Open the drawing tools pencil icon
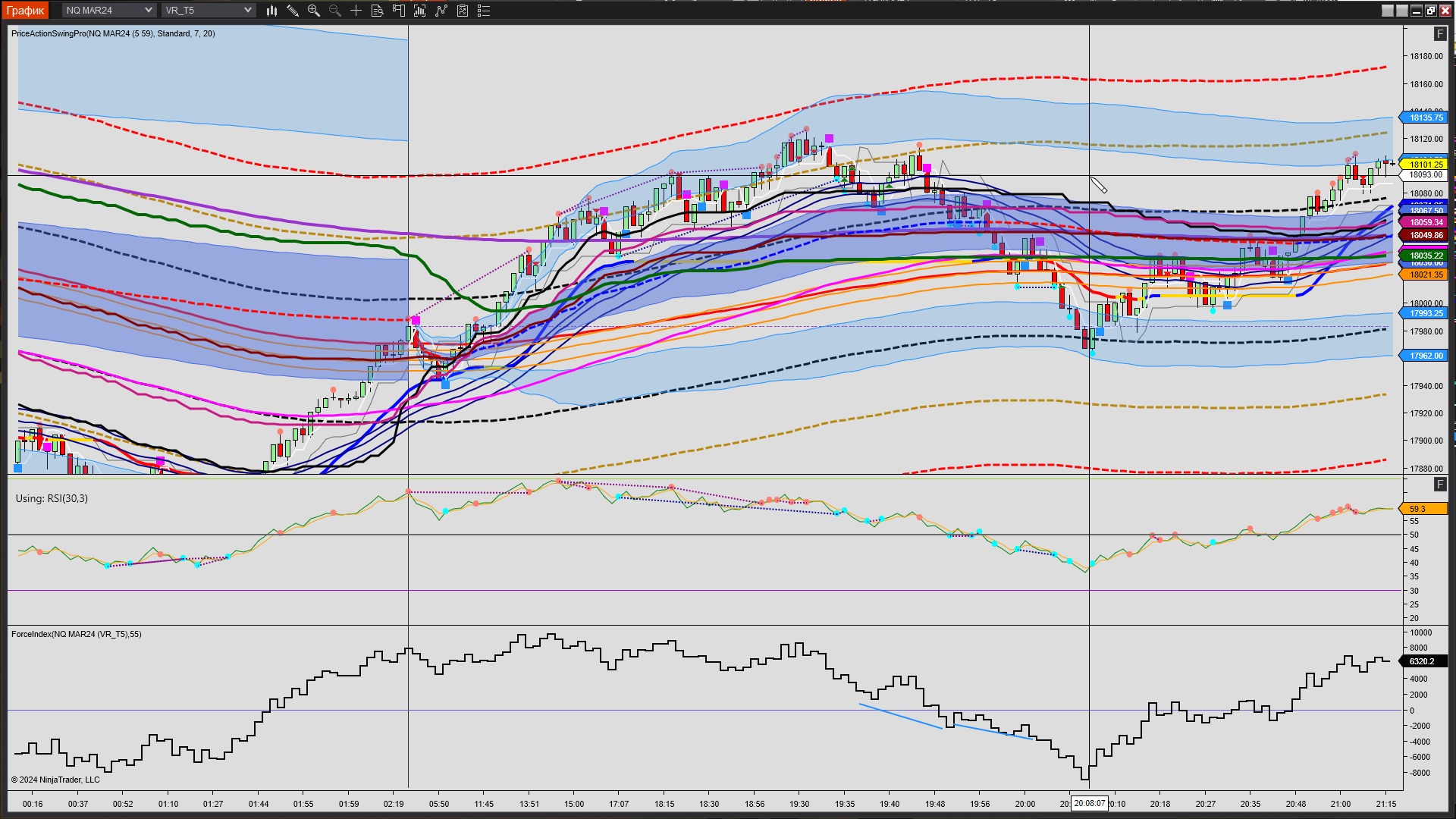The height and width of the screenshot is (819, 1456). click(x=293, y=11)
